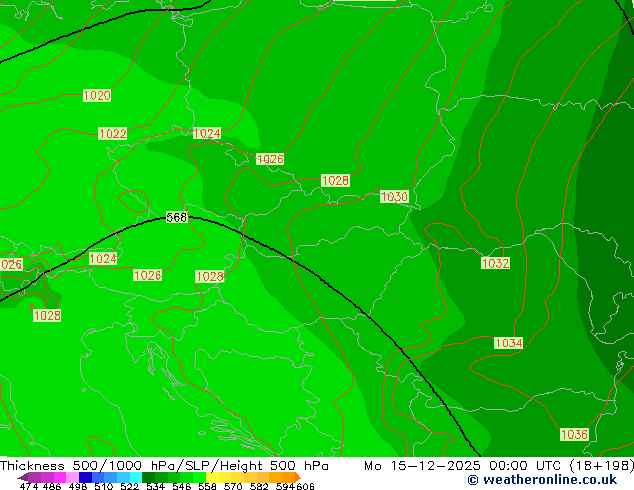
Task: Click the 1024 label right of 1022
Action: (207, 133)
